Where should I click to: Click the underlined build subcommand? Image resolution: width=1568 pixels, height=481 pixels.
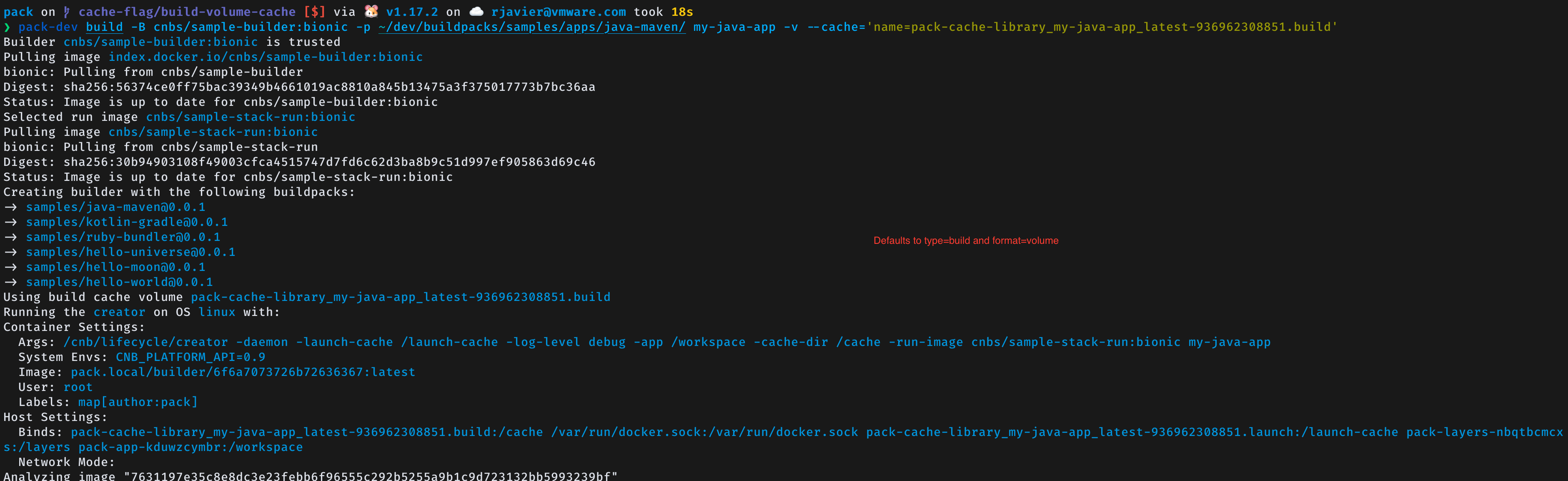104,27
